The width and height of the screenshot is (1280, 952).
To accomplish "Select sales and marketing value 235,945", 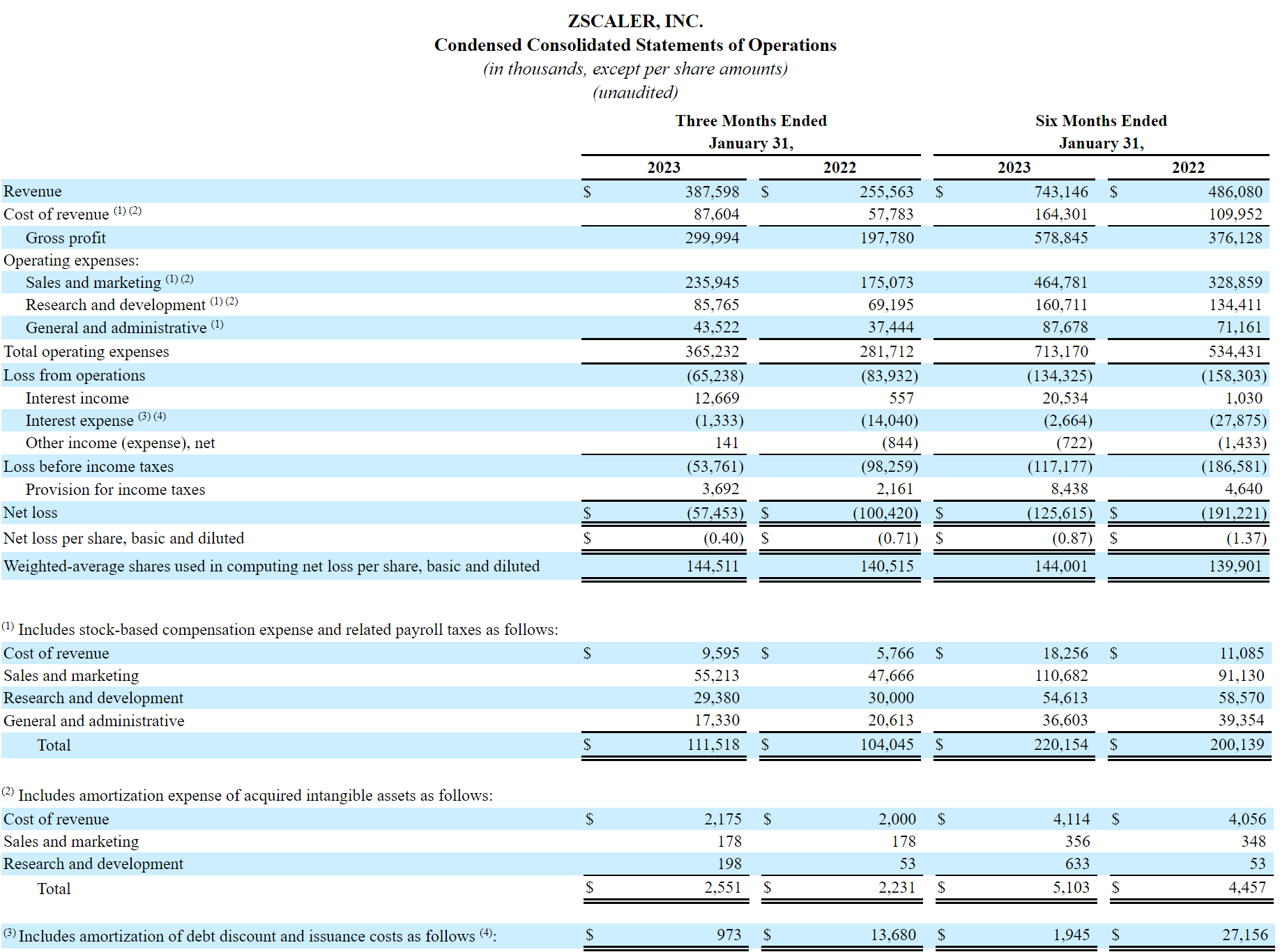I will pyautogui.click(x=712, y=282).
